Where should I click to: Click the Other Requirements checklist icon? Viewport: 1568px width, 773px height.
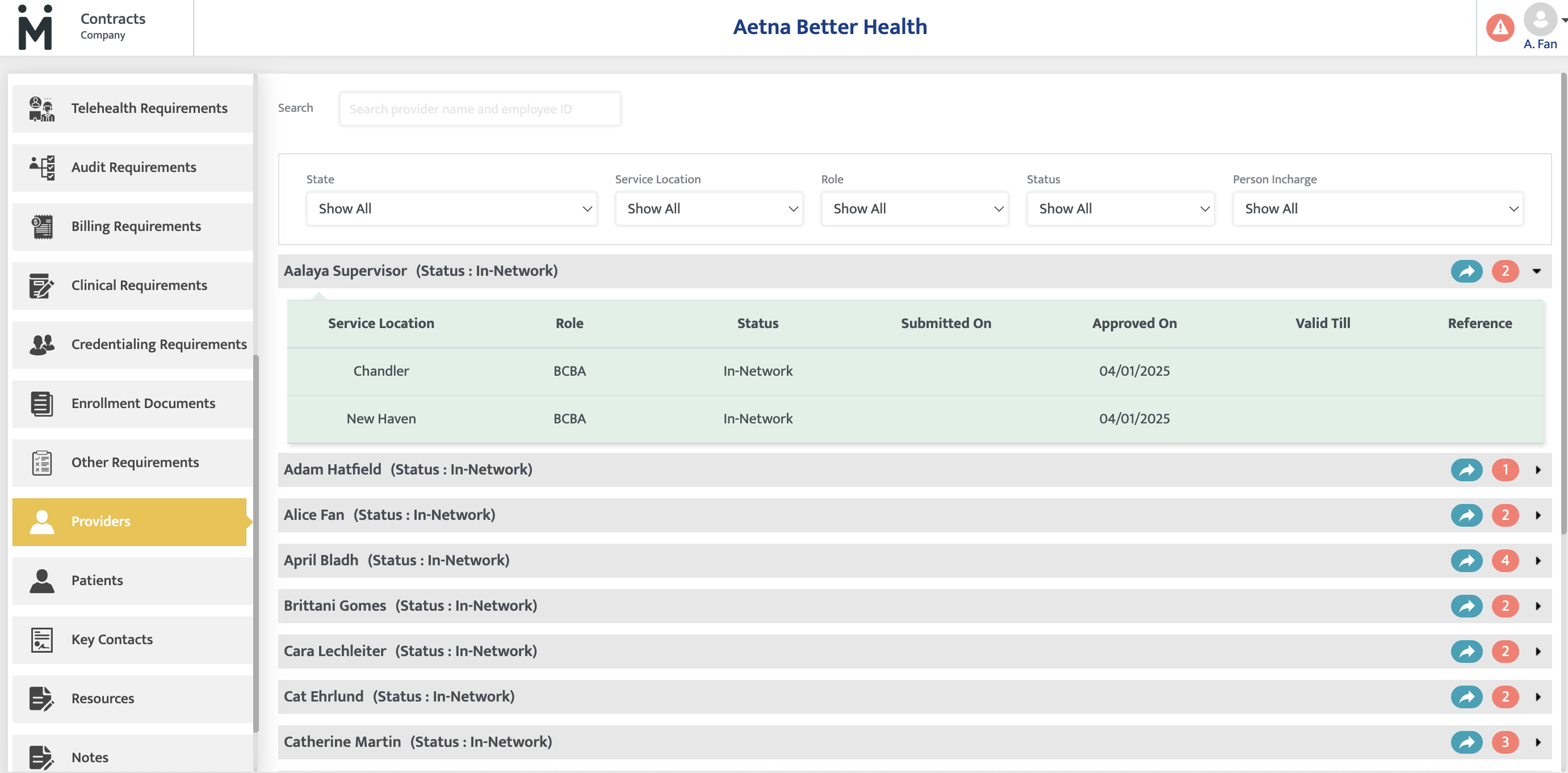pyautogui.click(x=41, y=463)
